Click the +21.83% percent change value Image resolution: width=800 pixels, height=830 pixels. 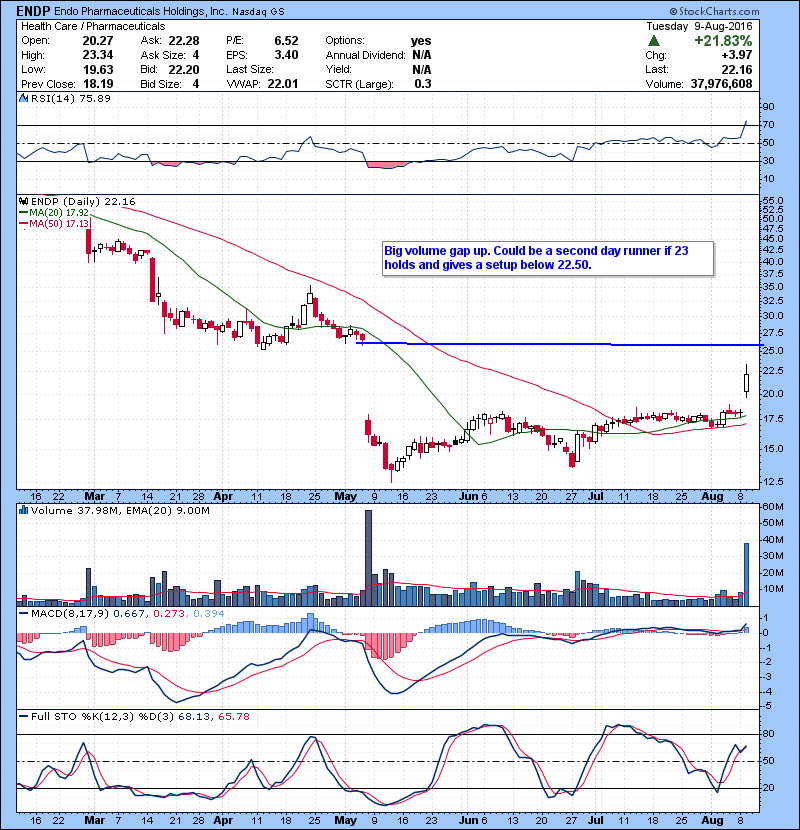[x=723, y=41]
